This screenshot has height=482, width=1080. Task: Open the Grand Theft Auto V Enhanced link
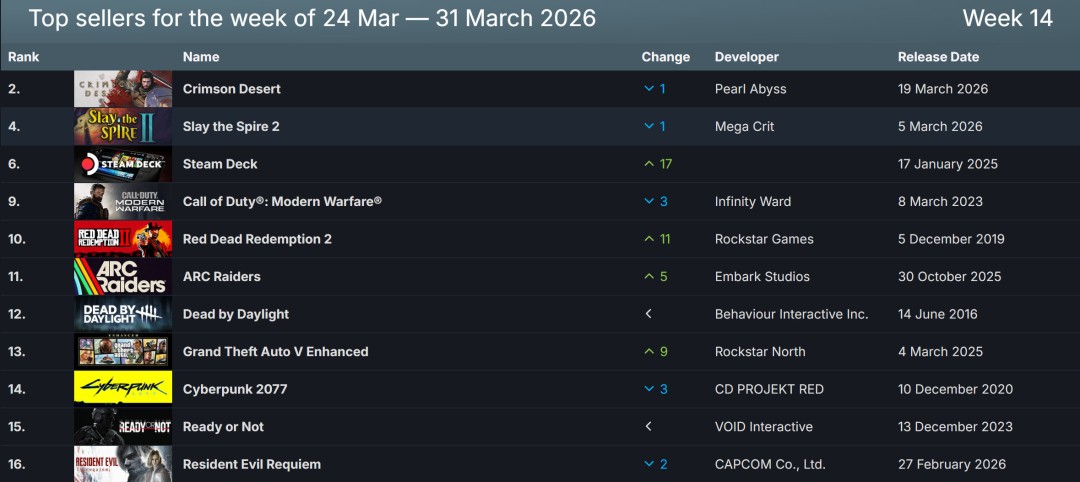pos(275,352)
